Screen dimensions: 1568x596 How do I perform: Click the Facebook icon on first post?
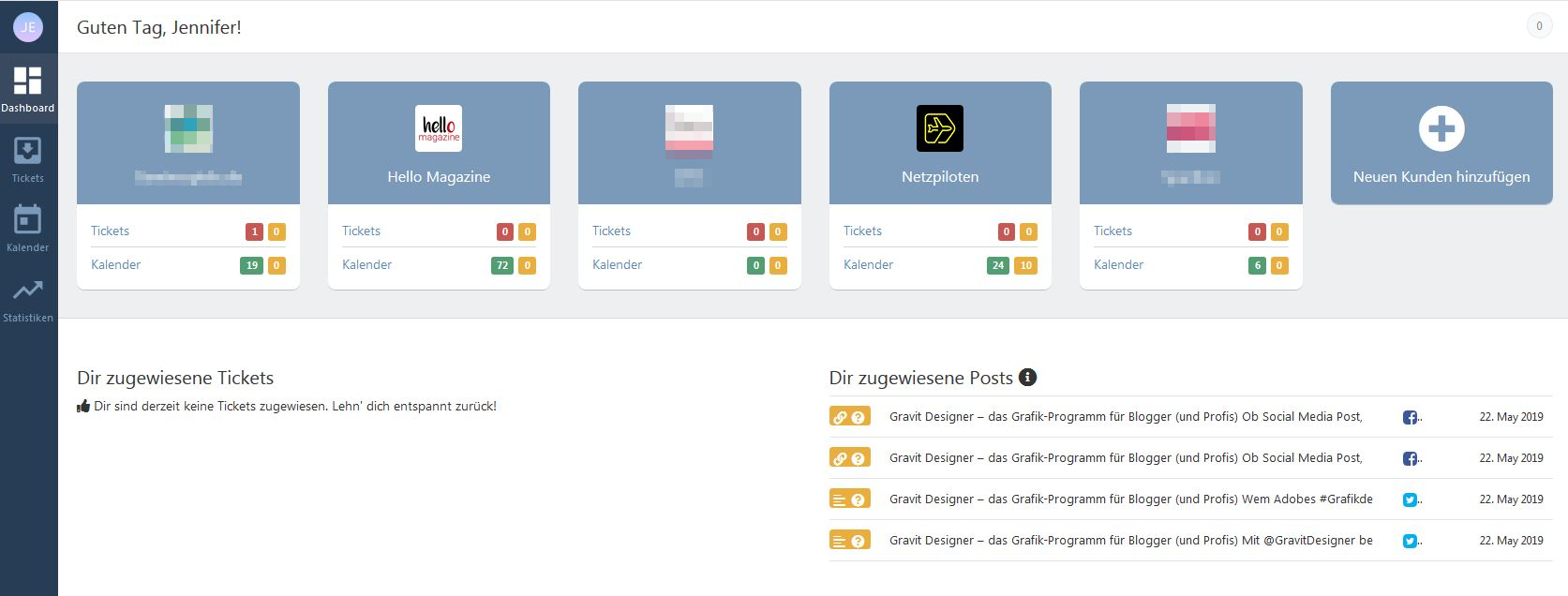click(x=1410, y=417)
